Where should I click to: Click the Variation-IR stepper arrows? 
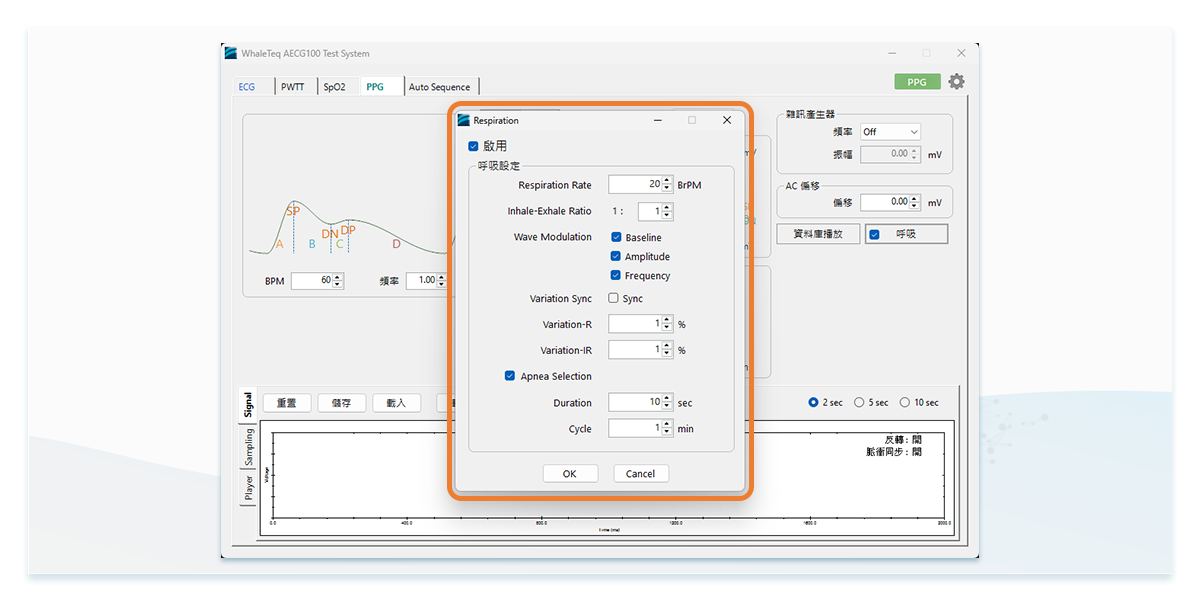click(x=667, y=350)
